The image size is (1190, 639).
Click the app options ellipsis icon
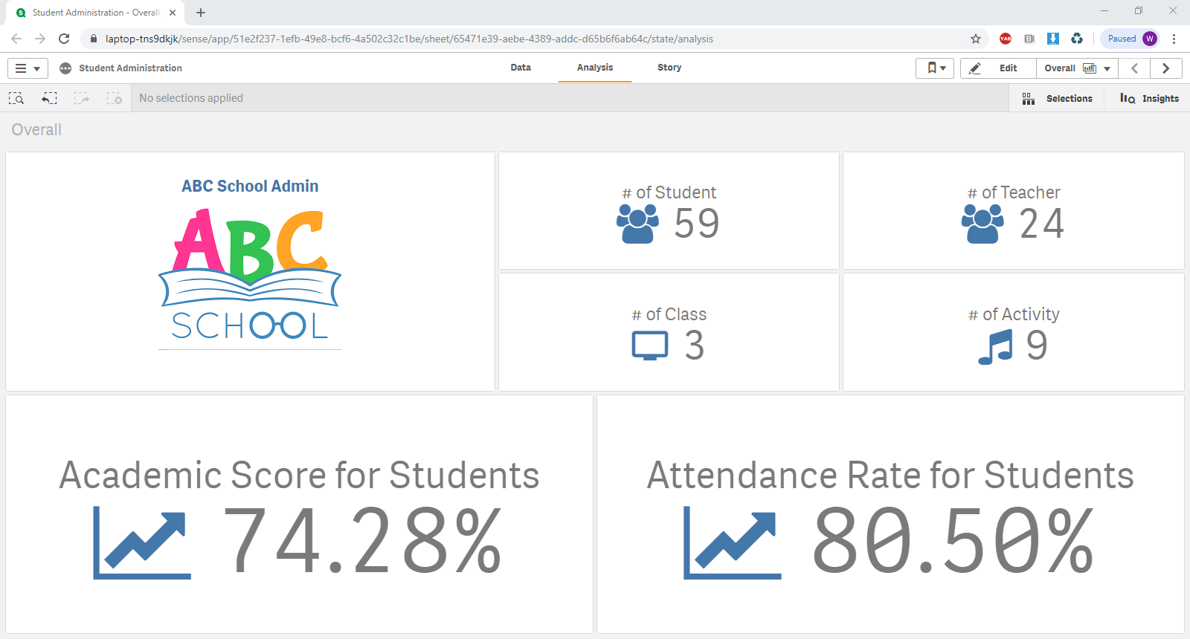66,68
